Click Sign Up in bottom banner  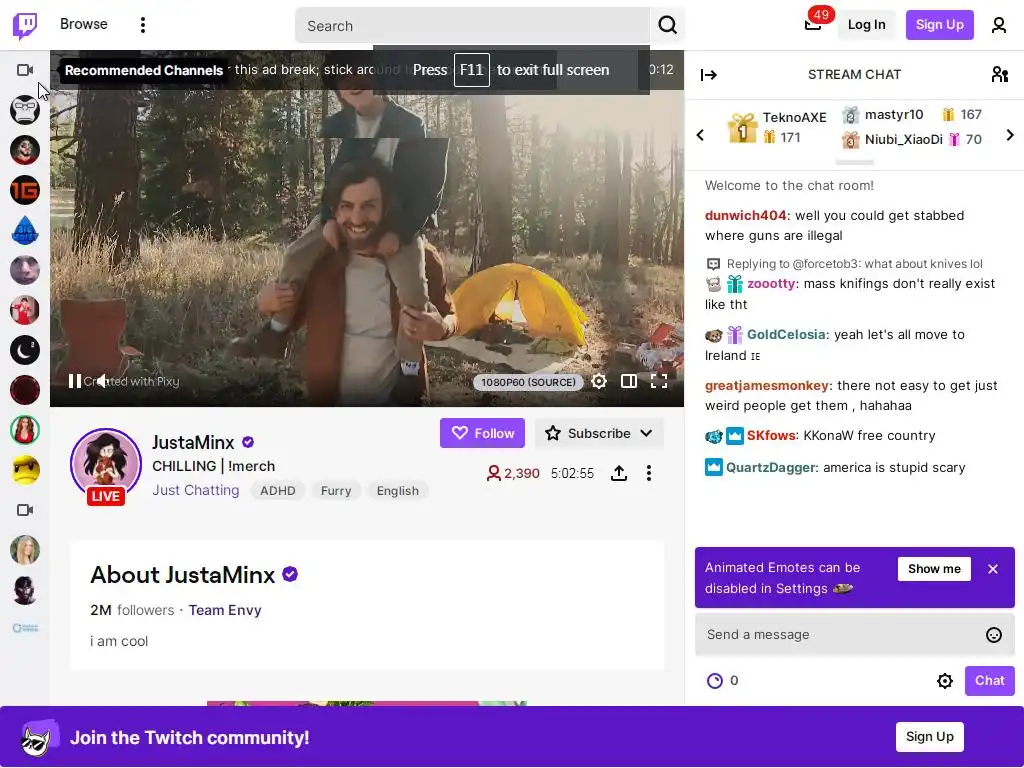pos(929,737)
